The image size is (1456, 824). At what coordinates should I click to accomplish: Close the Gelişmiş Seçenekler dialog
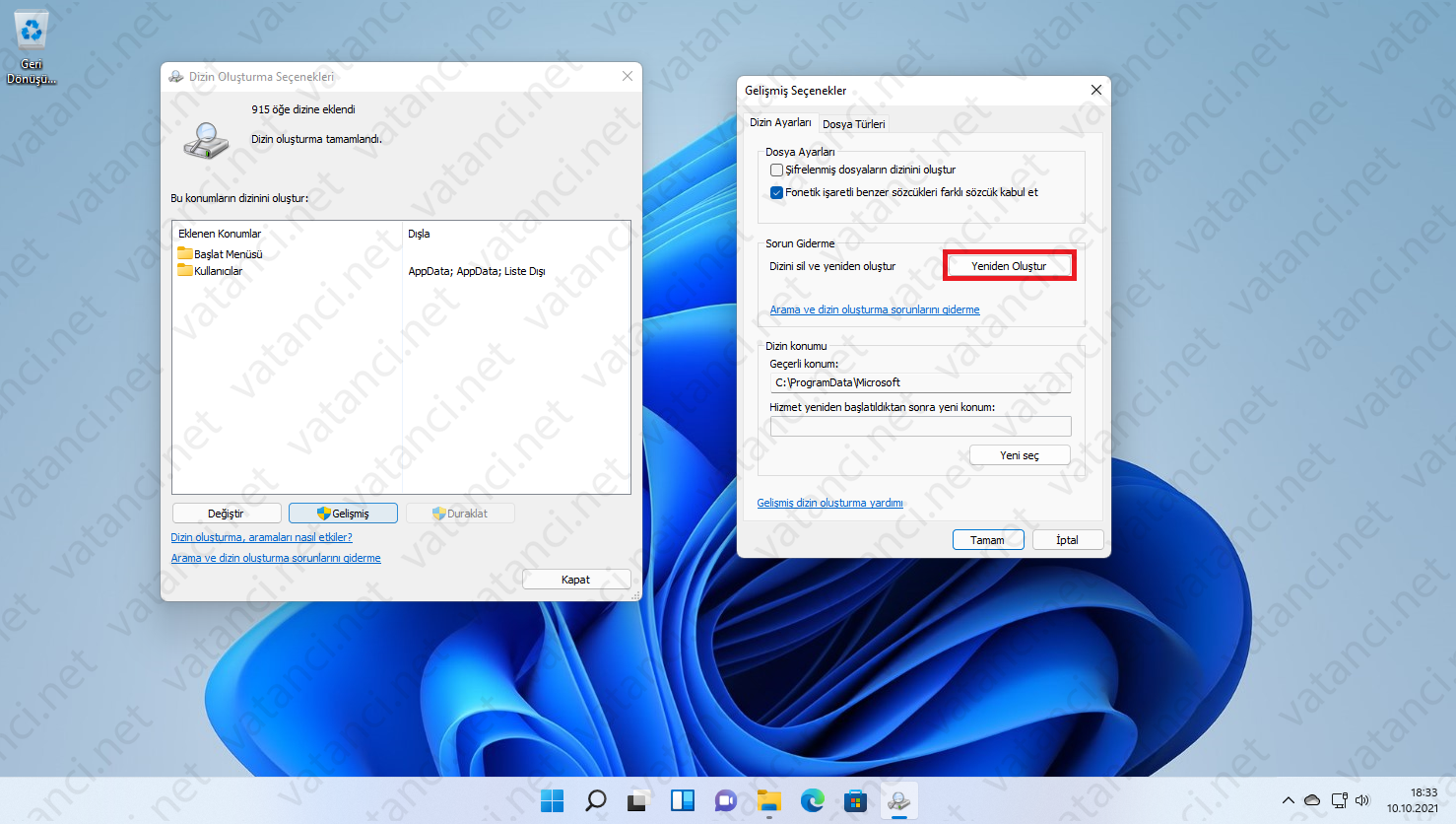(x=1095, y=90)
